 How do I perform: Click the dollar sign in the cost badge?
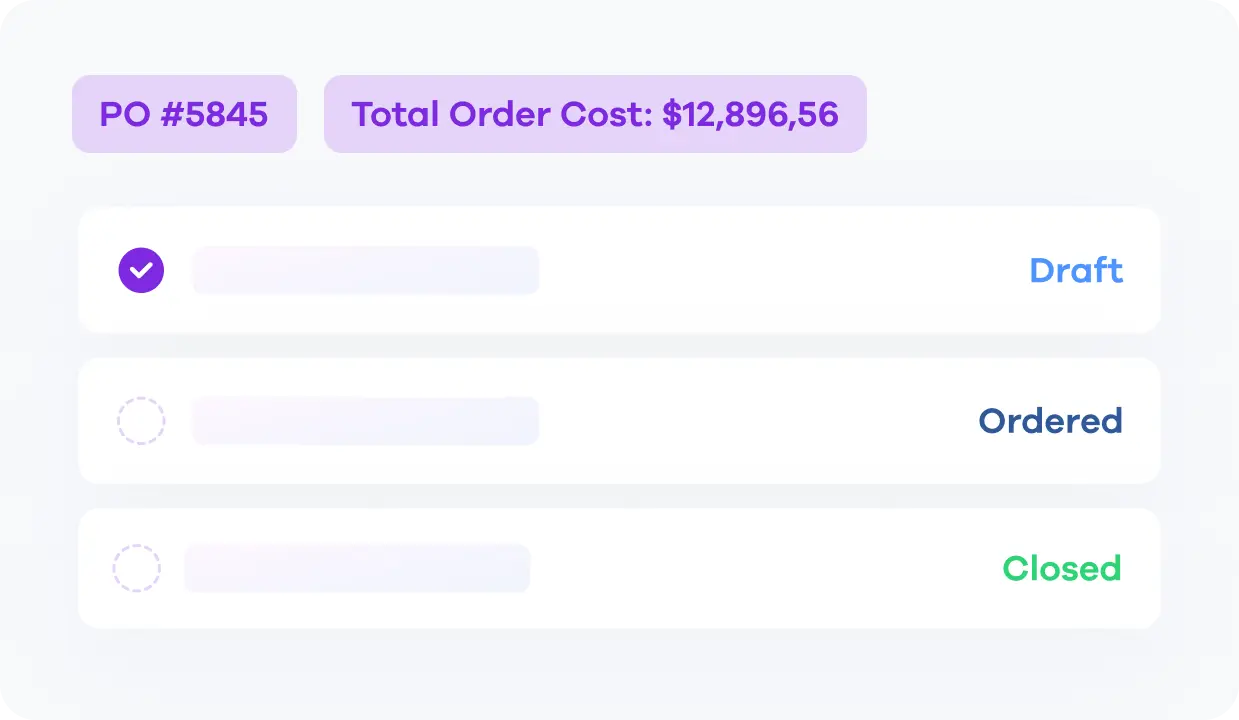click(671, 114)
